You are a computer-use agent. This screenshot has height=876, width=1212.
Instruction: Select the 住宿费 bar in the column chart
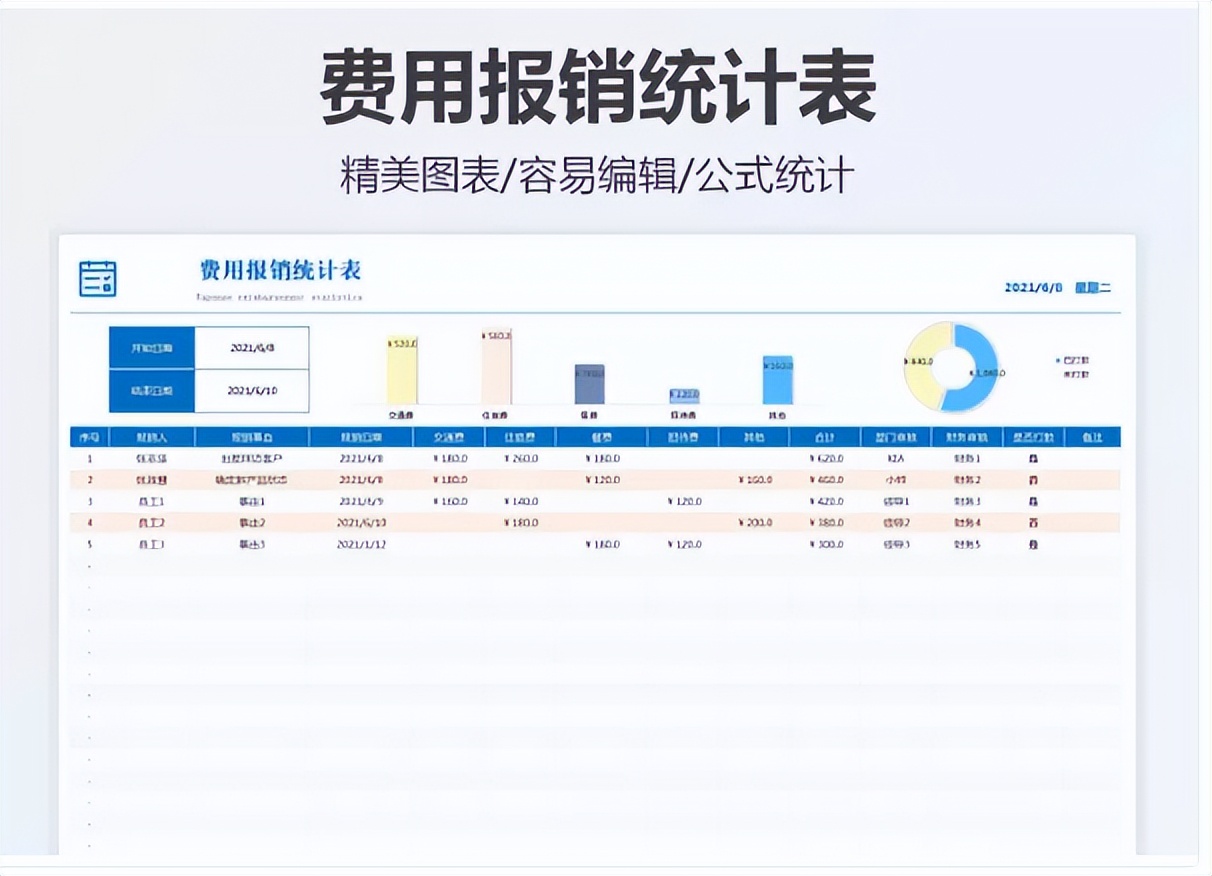[x=495, y=368]
